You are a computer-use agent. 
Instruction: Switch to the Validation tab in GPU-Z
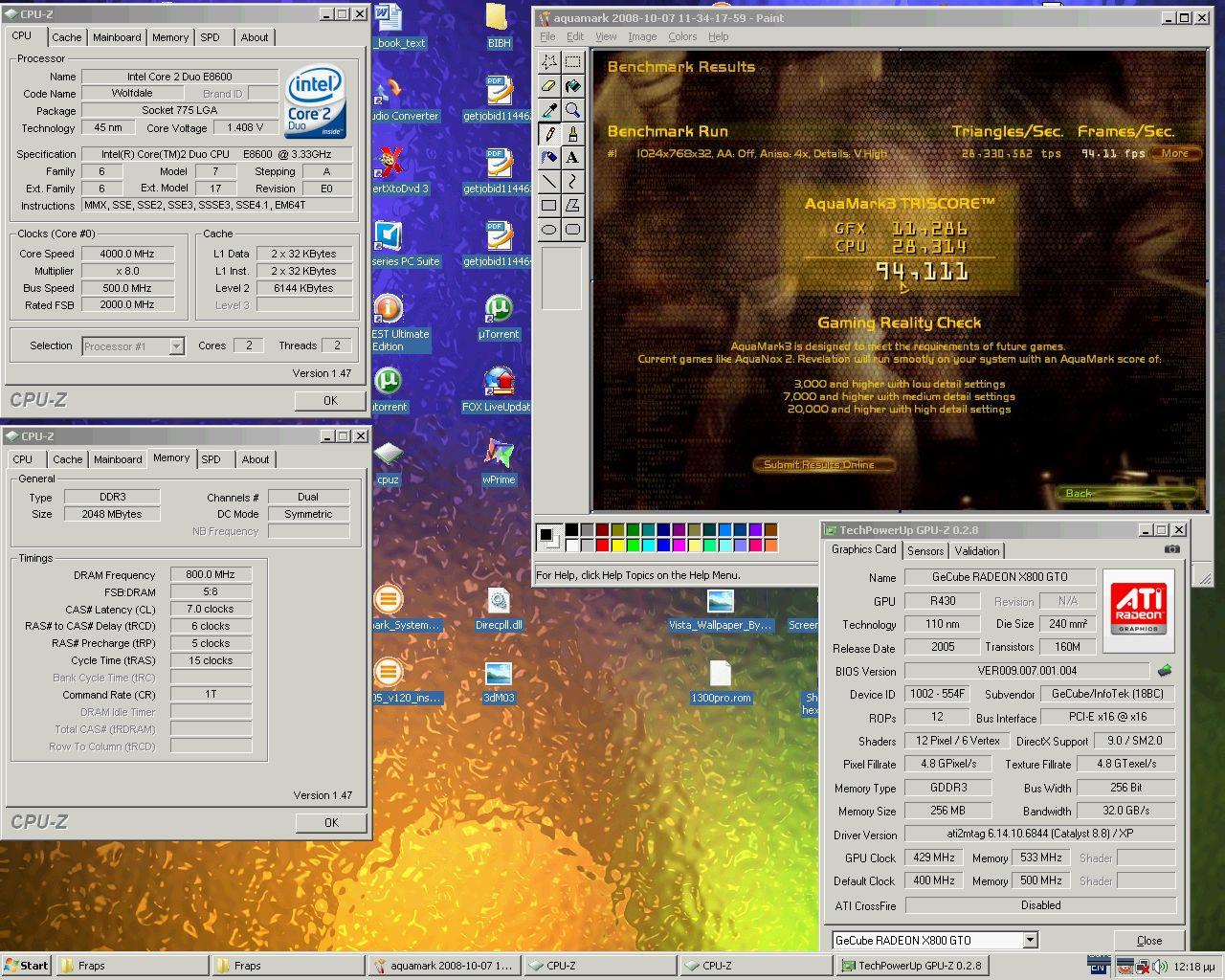tap(977, 551)
